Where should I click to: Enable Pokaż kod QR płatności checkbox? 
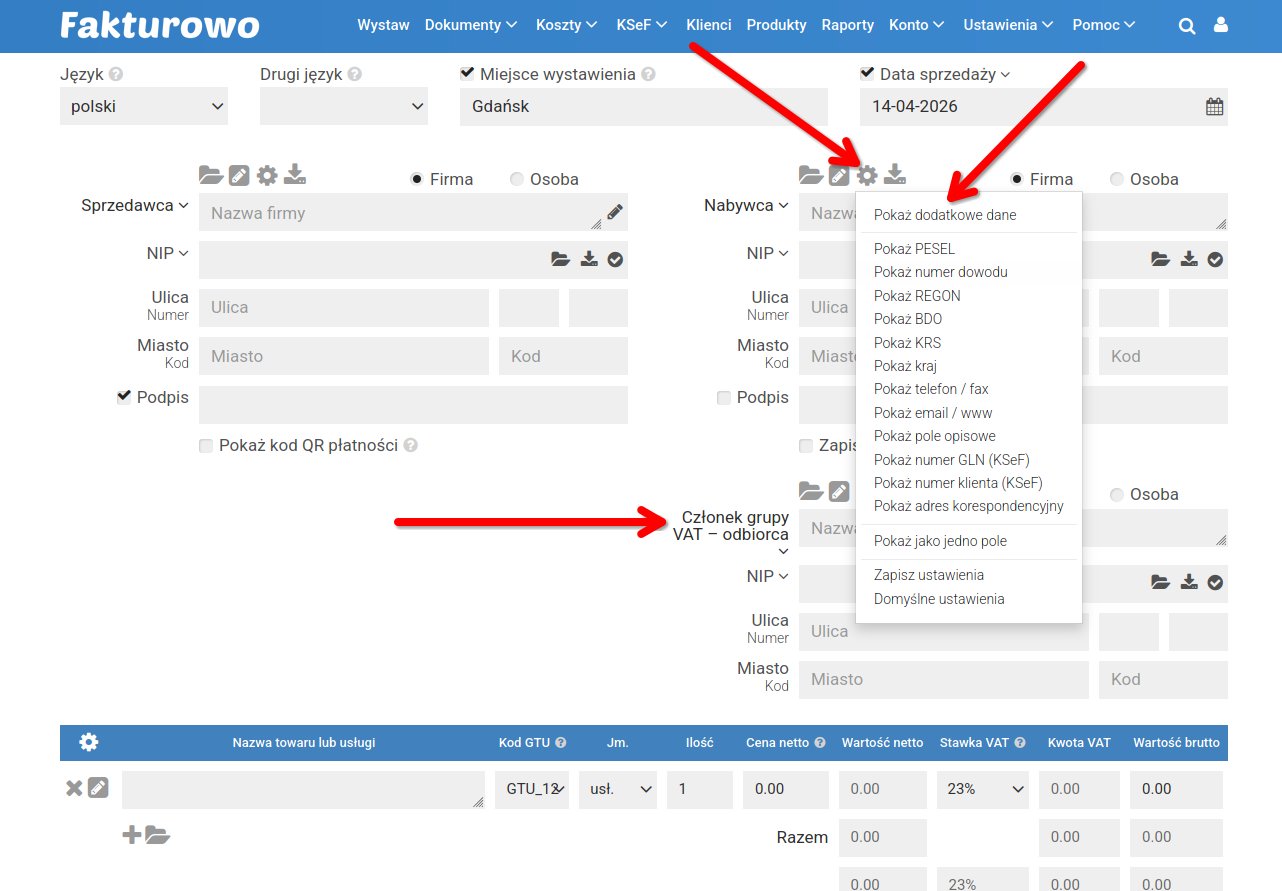click(x=206, y=446)
